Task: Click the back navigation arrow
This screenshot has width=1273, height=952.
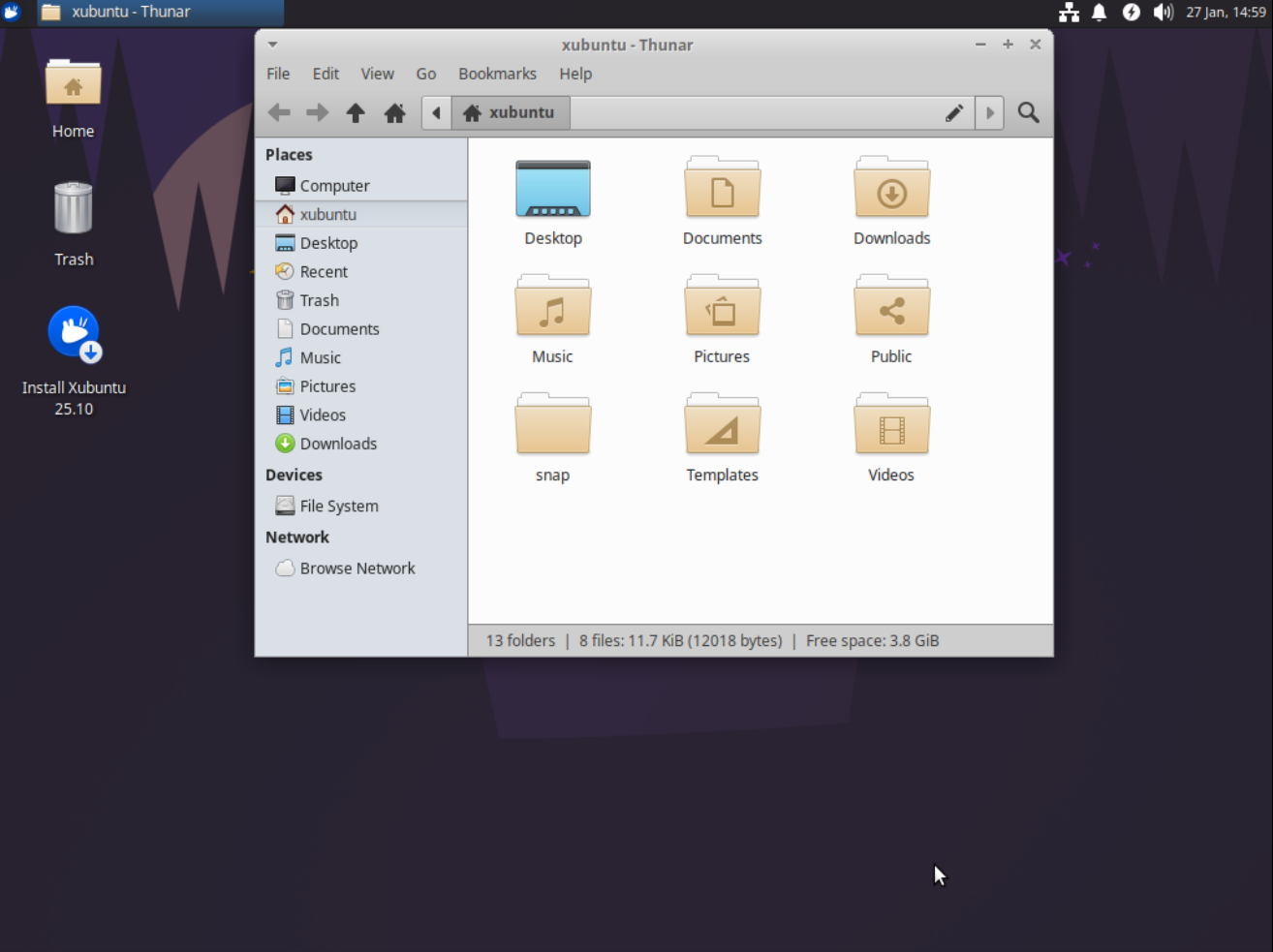Action: (x=279, y=112)
